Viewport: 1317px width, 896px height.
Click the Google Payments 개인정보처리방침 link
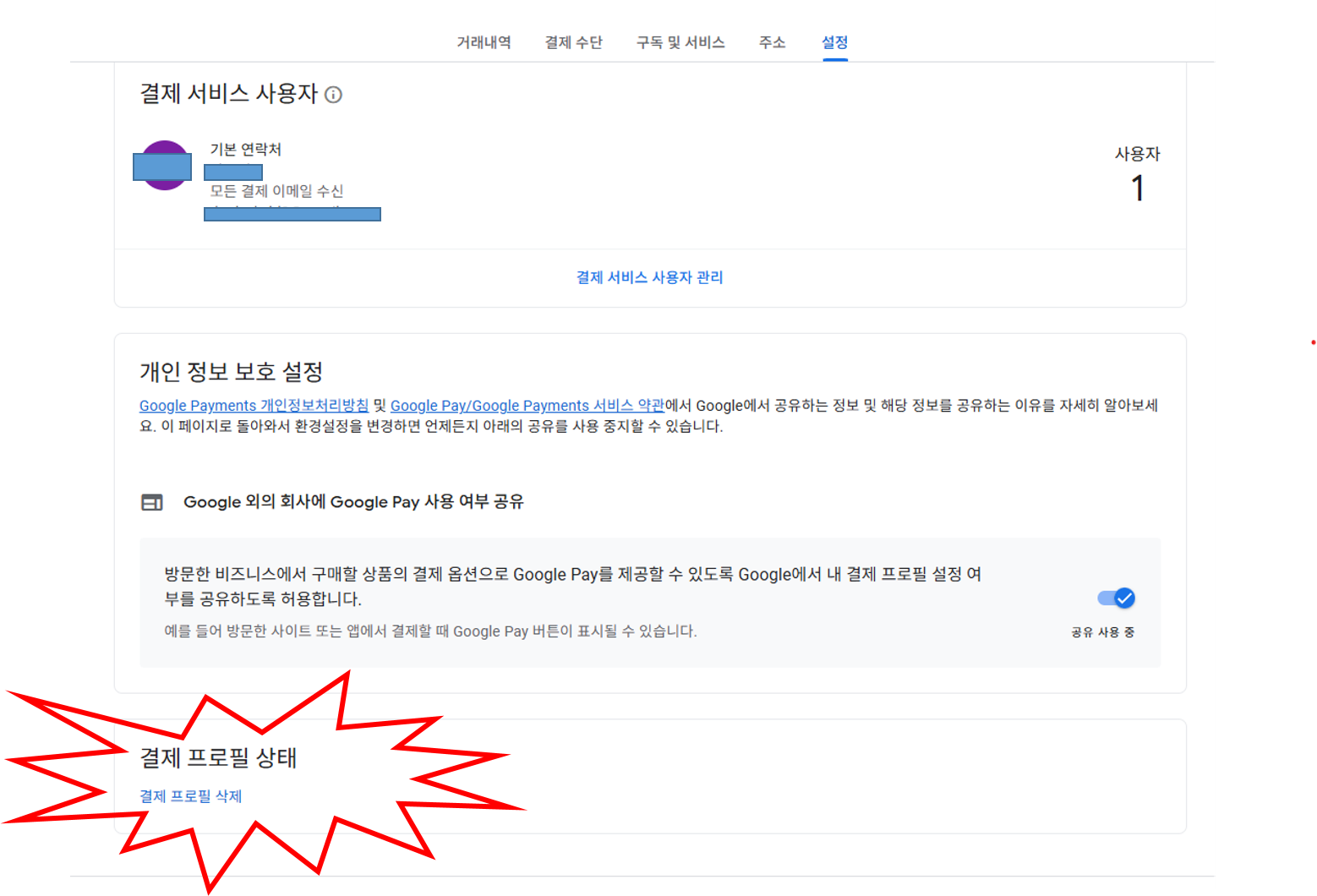(x=254, y=405)
